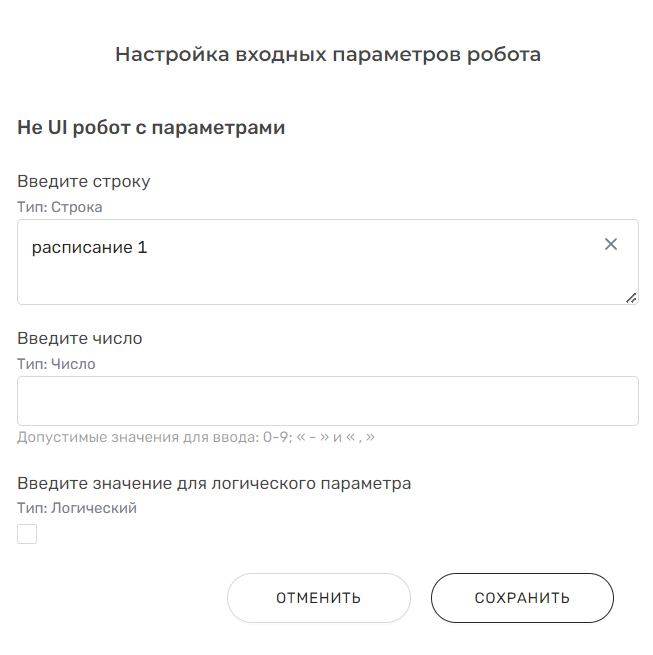653x655 pixels.
Task: Click the dialog title 'Настройка входных параметров робота'
Action: click(328, 55)
